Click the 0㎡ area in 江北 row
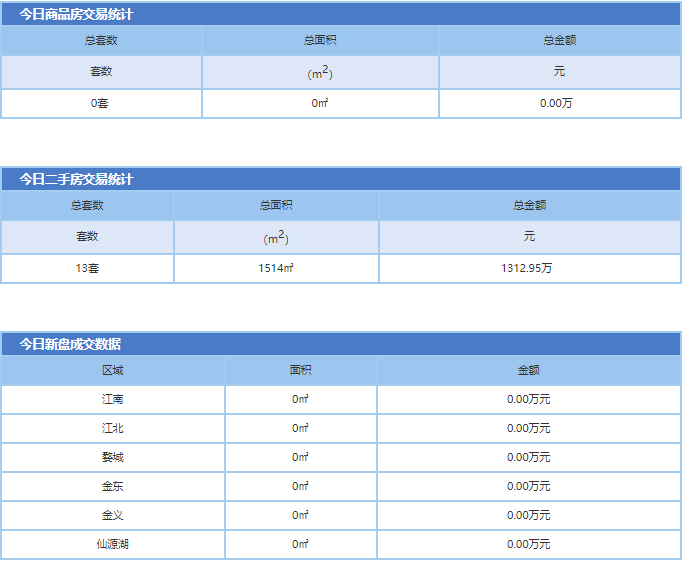The width and height of the screenshot is (683, 561). pyautogui.click(x=301, y=429)
